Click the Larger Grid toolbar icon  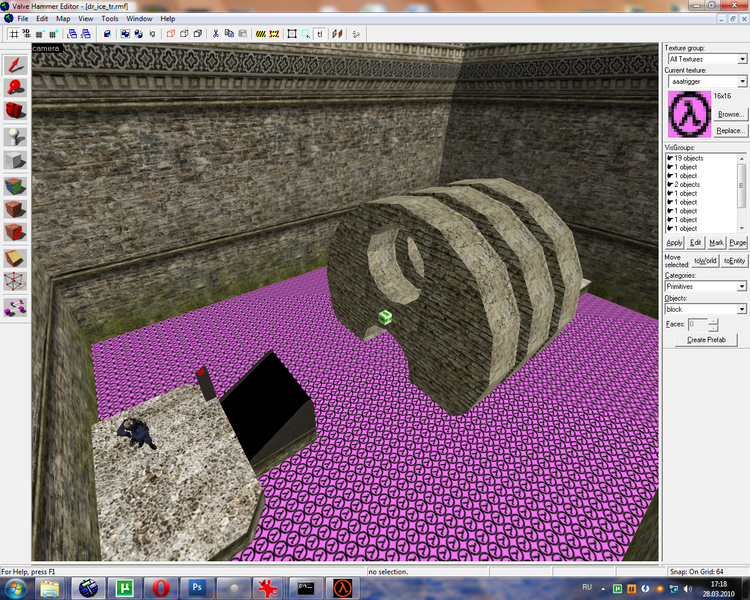point(53,33)
